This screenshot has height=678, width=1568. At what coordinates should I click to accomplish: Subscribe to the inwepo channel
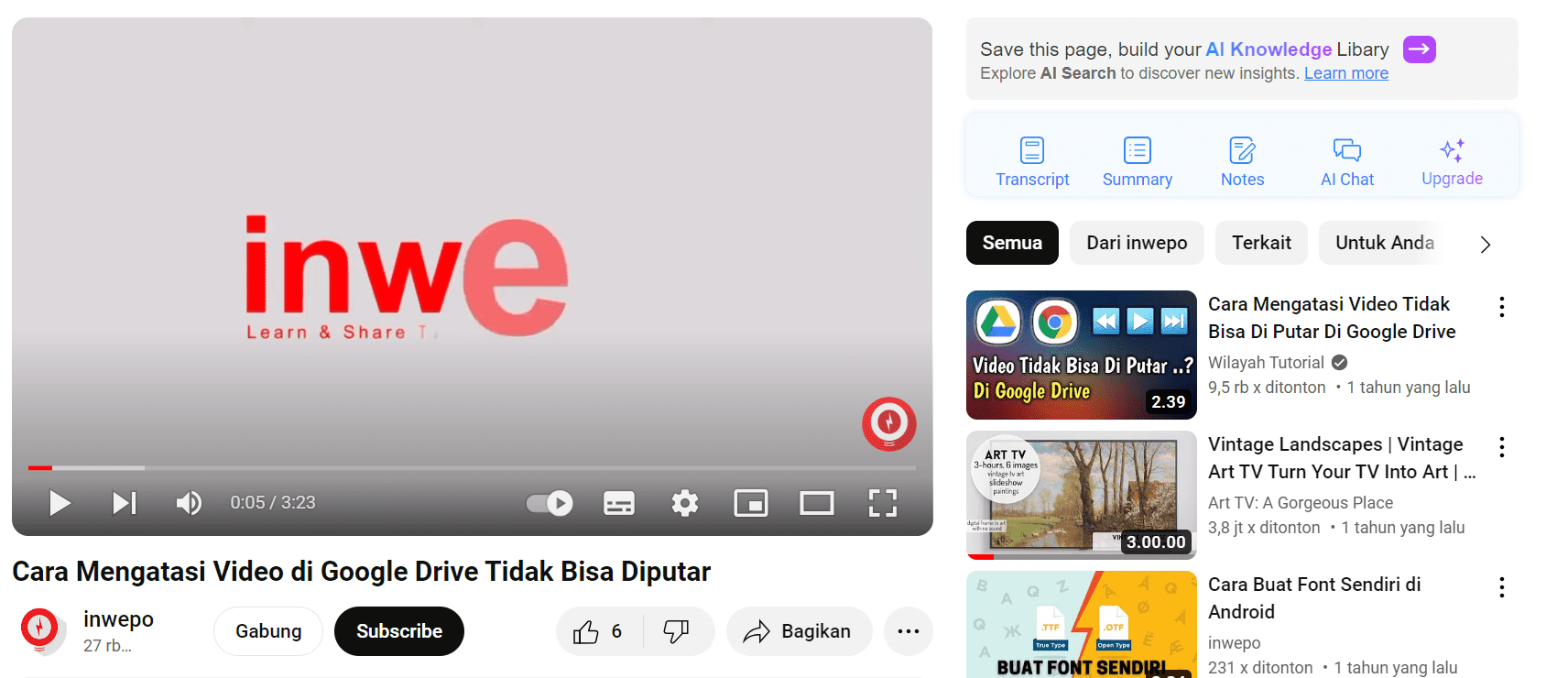(399, 631)
